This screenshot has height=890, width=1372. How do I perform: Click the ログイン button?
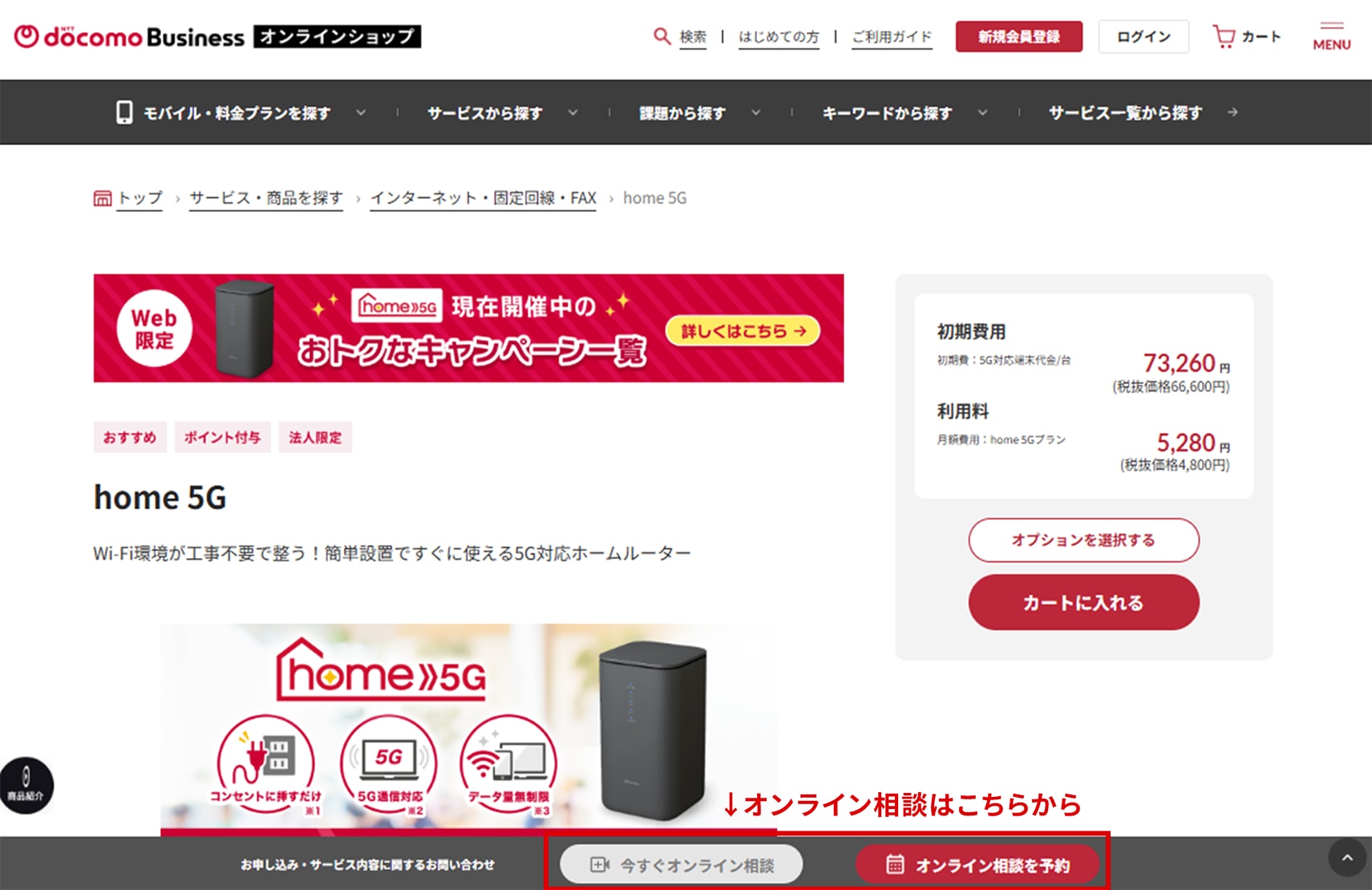(1143, 37)
